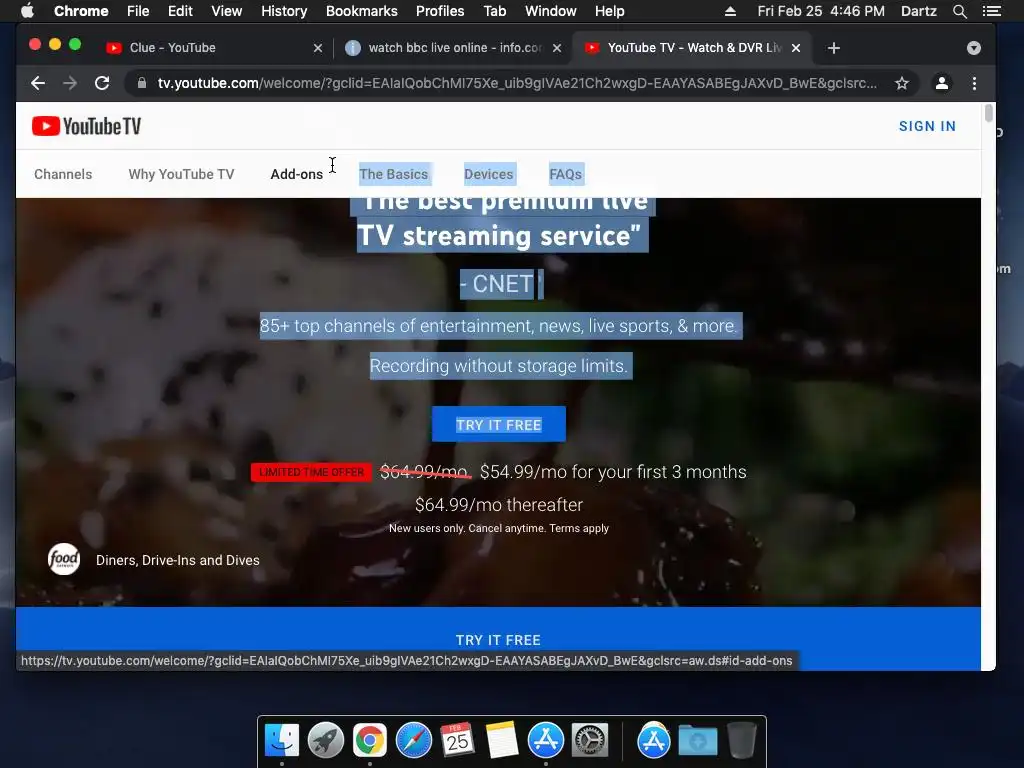The height and width of the screenshot is (768, 1024).
Task: Open the Tab menu
Action: point(494,11)
